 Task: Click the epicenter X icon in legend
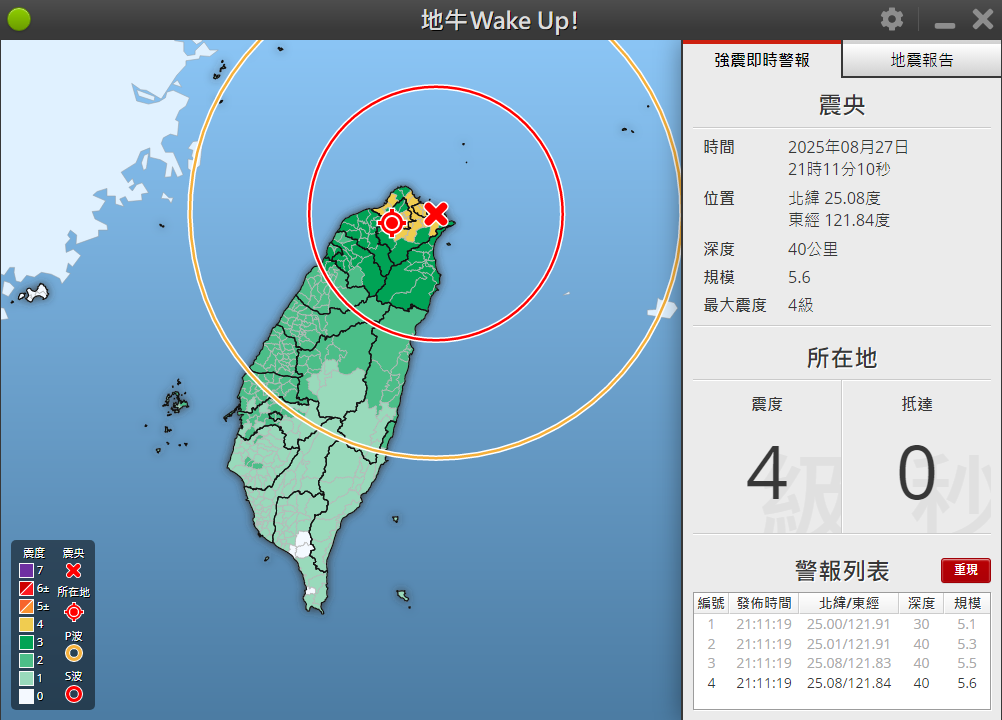click(74, 570)
